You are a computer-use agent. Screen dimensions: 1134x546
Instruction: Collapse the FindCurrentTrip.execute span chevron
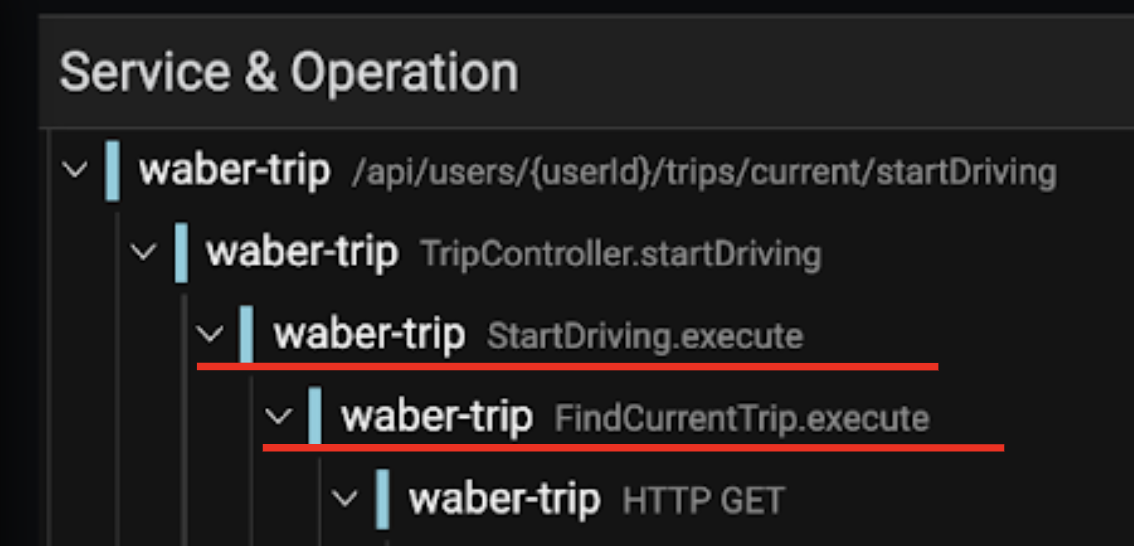(x=279, y=416)
